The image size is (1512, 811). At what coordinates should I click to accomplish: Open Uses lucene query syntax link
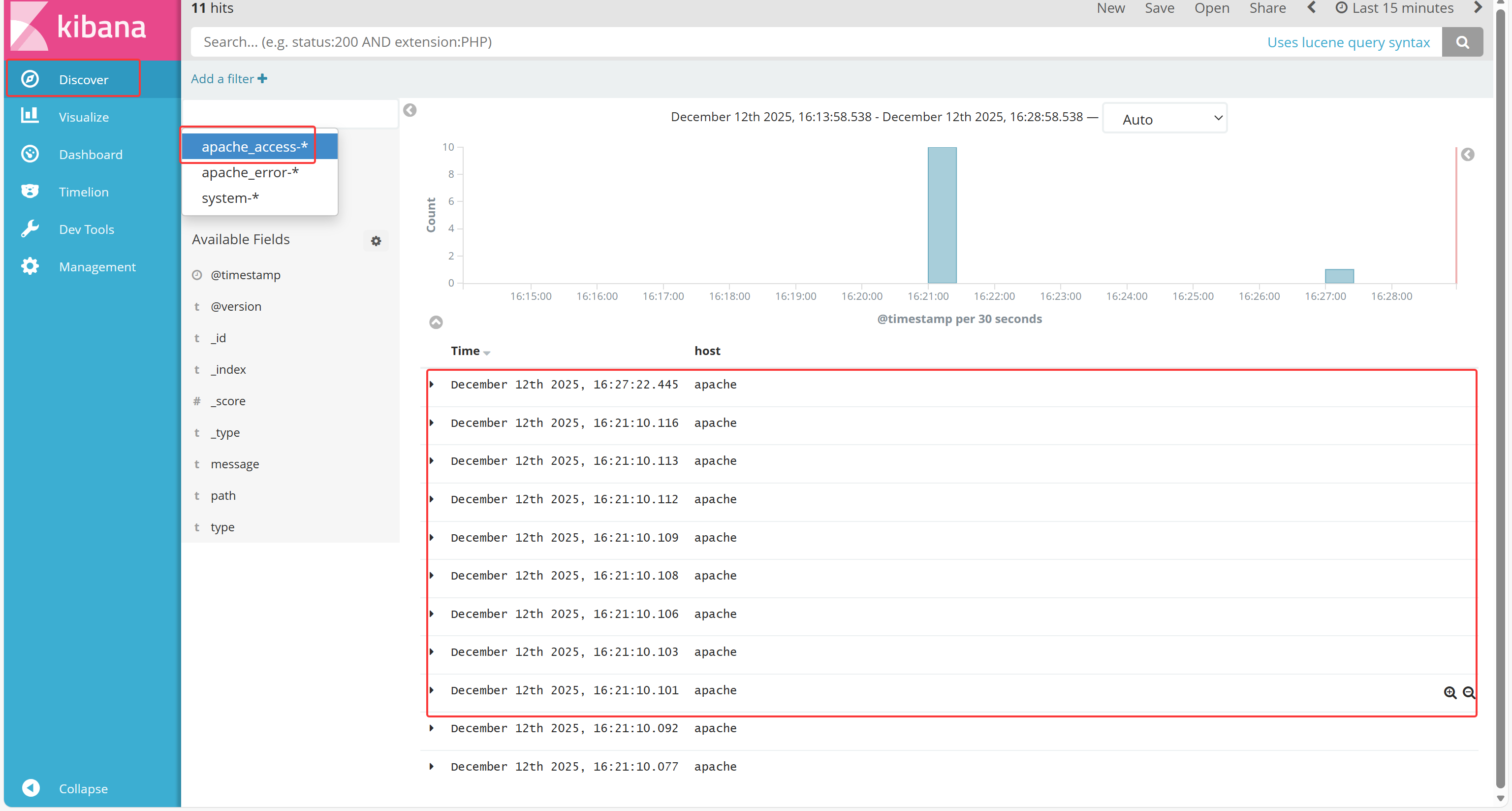pos(1348,42)
